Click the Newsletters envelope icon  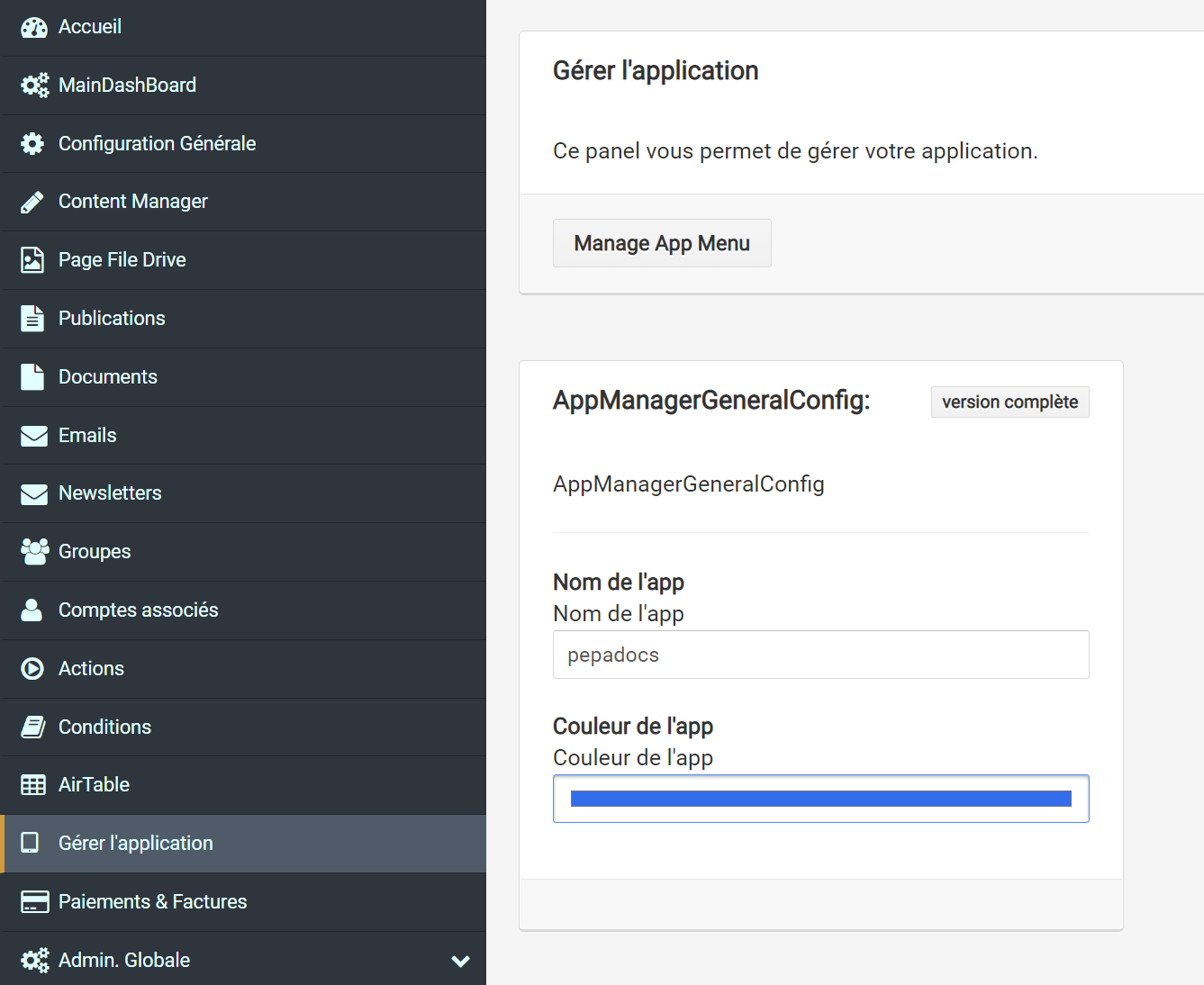[x=34, y=494]
